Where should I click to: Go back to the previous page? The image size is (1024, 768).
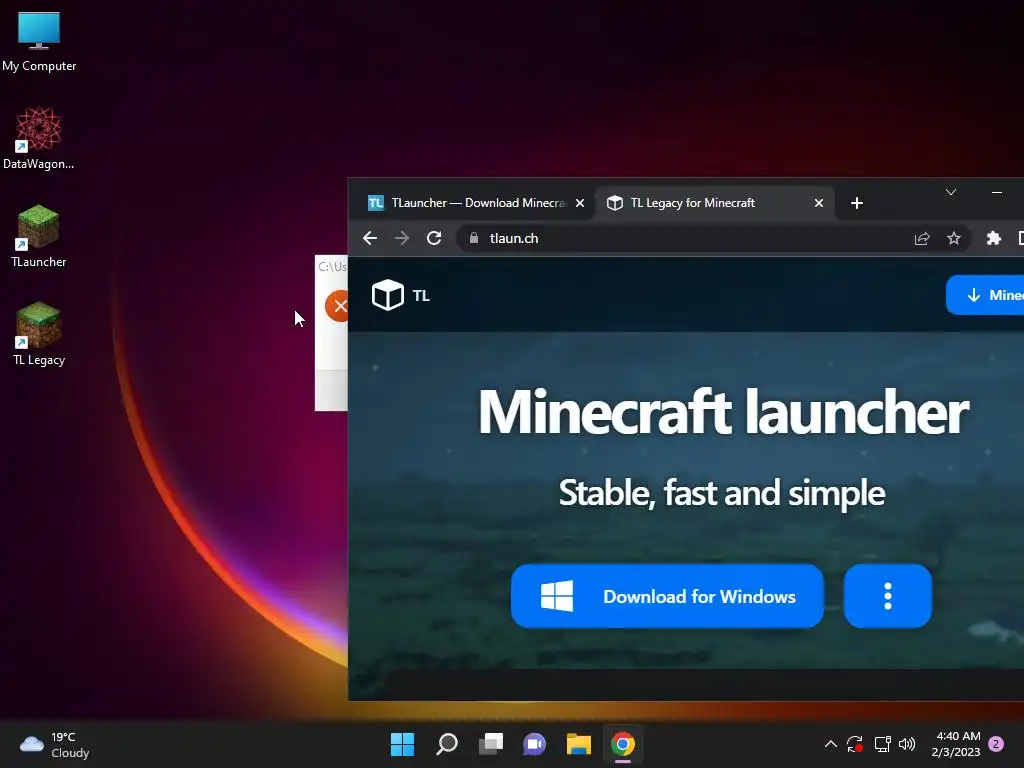[x=370, y=238]
